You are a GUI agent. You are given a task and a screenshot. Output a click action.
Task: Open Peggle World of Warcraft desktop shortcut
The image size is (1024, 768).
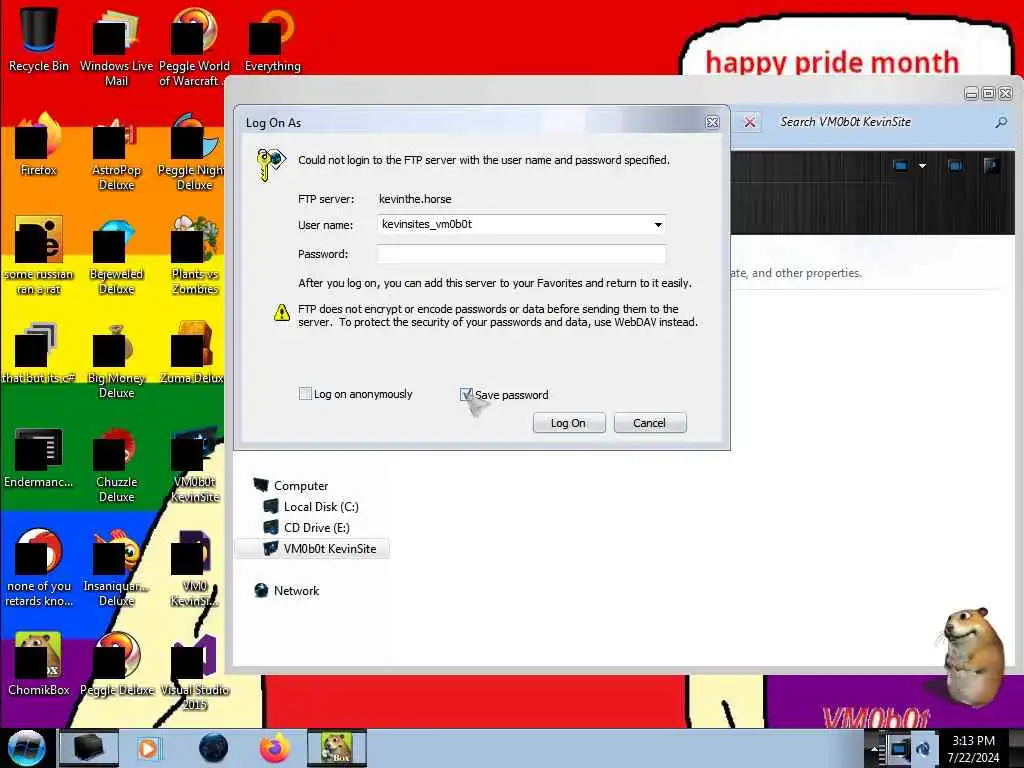pos(194,46)
